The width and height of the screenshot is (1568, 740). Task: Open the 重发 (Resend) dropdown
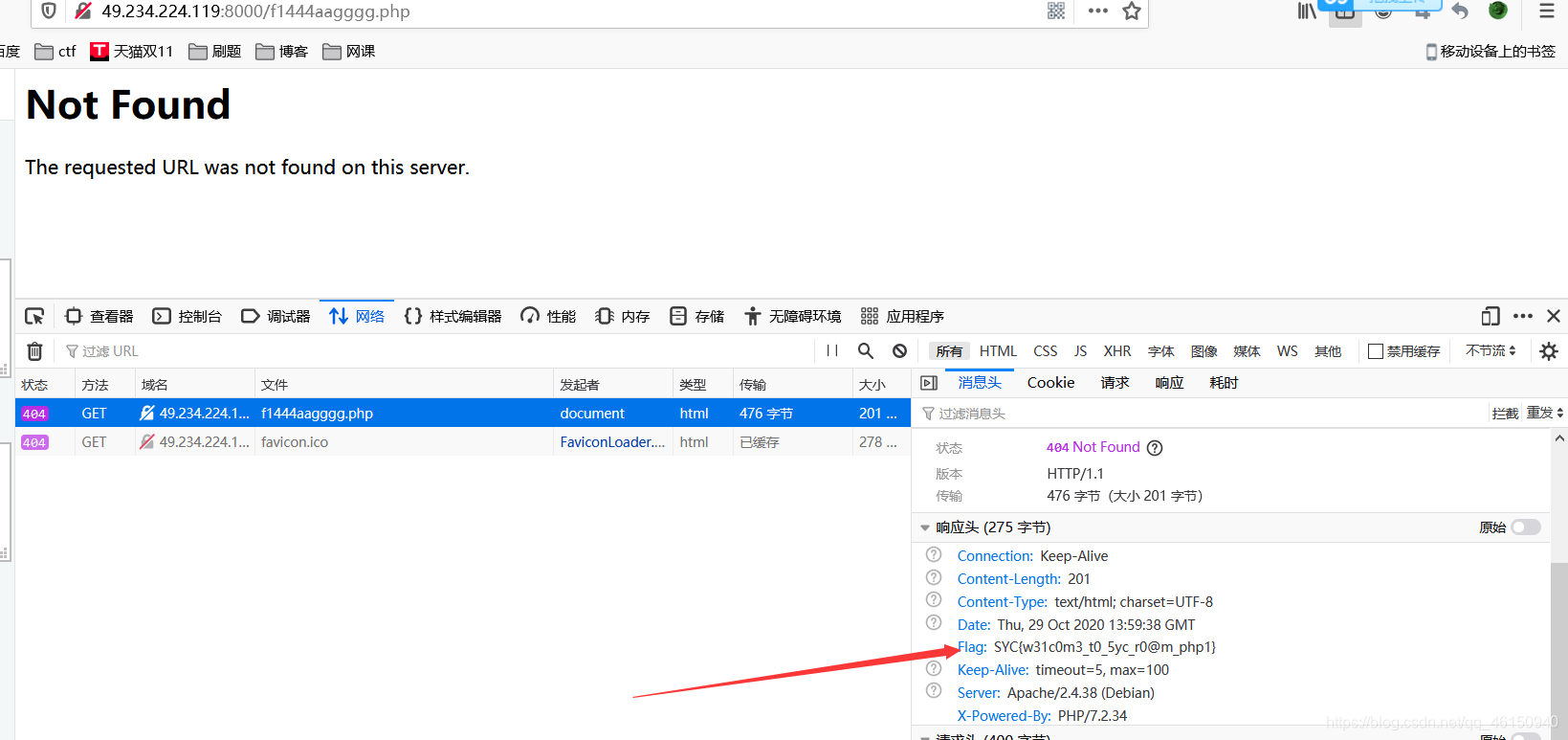point(1545,414)
